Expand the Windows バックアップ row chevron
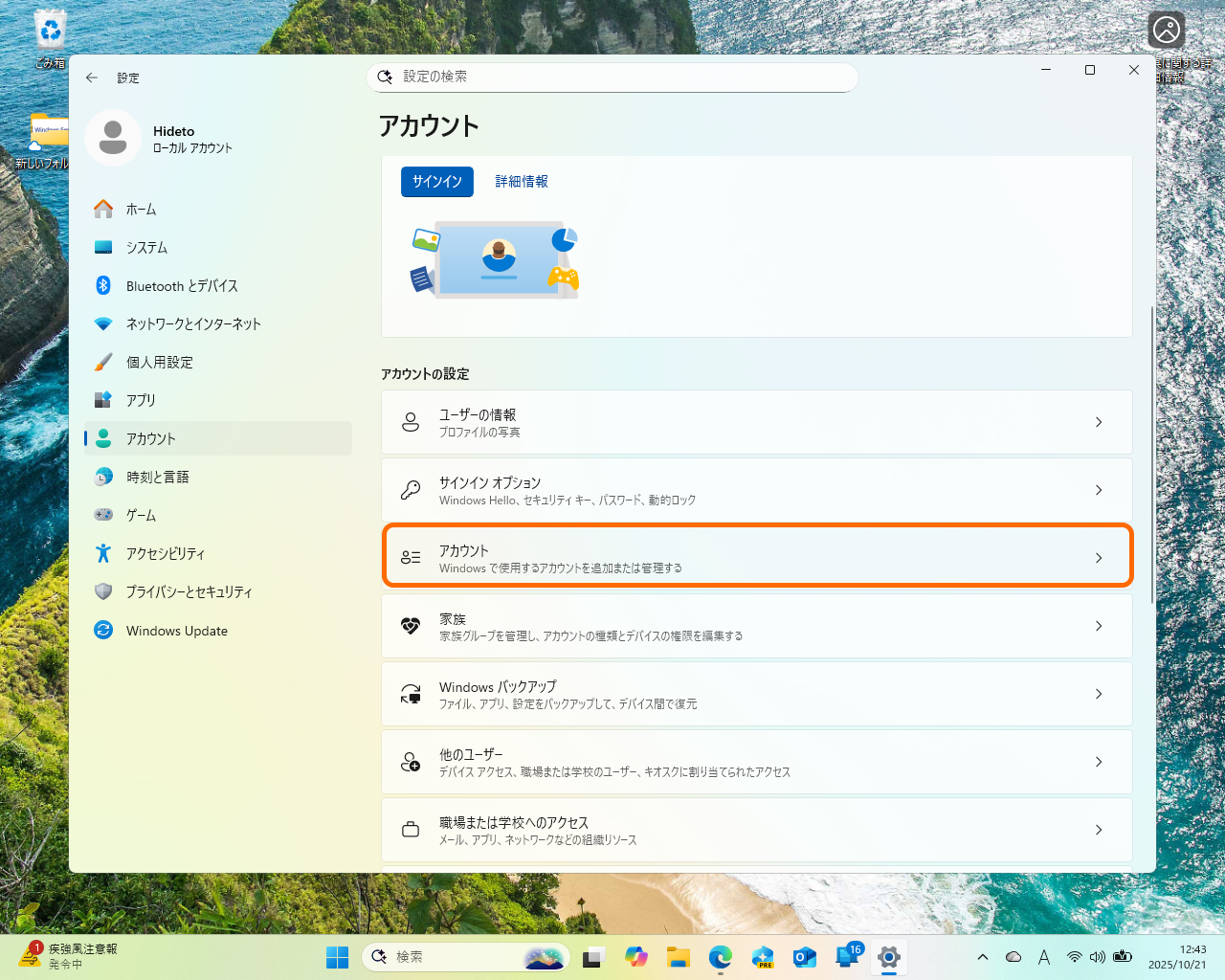 1099,694
